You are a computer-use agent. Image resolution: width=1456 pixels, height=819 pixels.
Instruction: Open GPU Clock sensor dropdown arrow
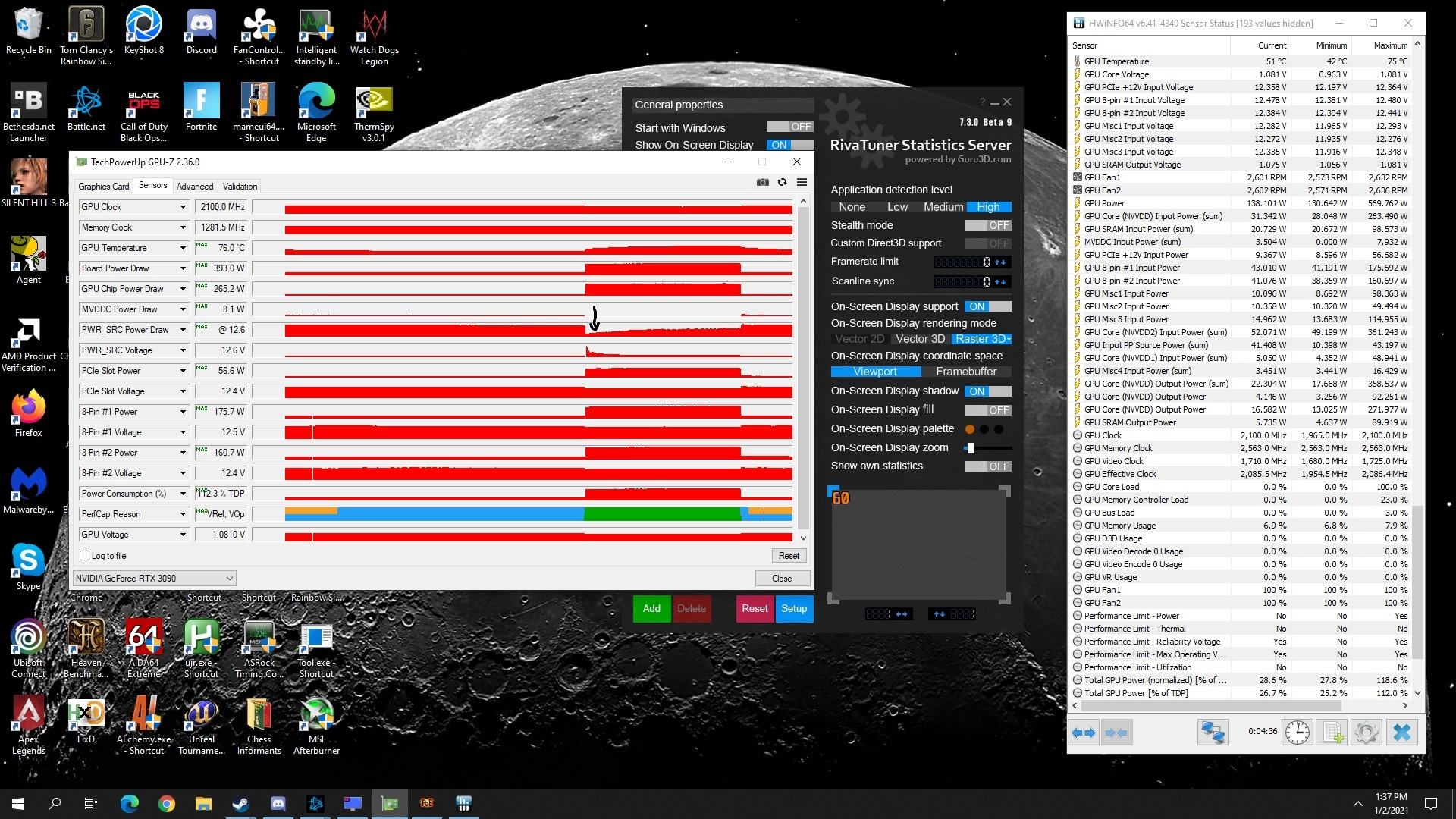pos(183,207)
